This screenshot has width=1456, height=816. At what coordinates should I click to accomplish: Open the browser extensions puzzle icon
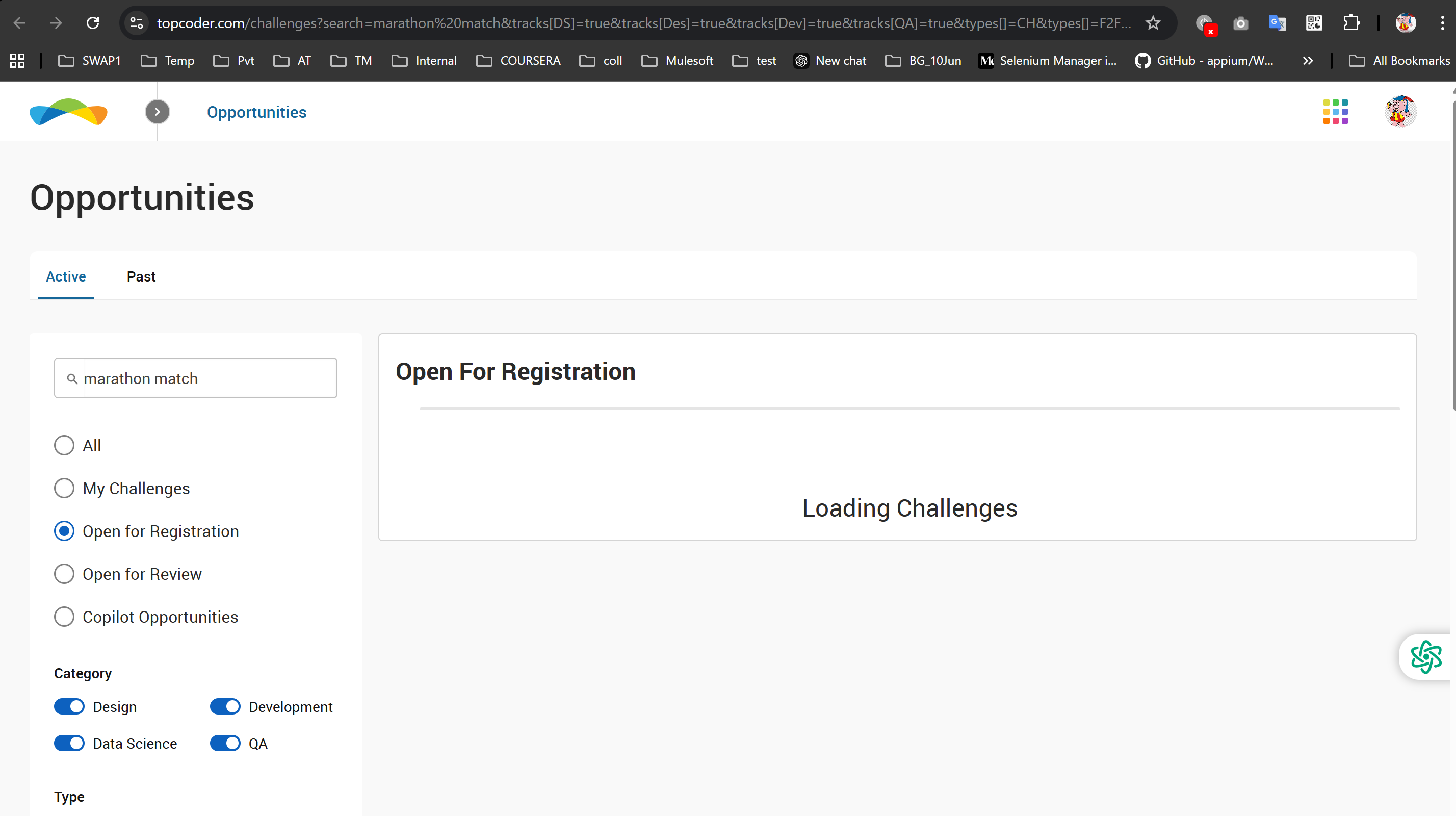(x=1351, y=23)
